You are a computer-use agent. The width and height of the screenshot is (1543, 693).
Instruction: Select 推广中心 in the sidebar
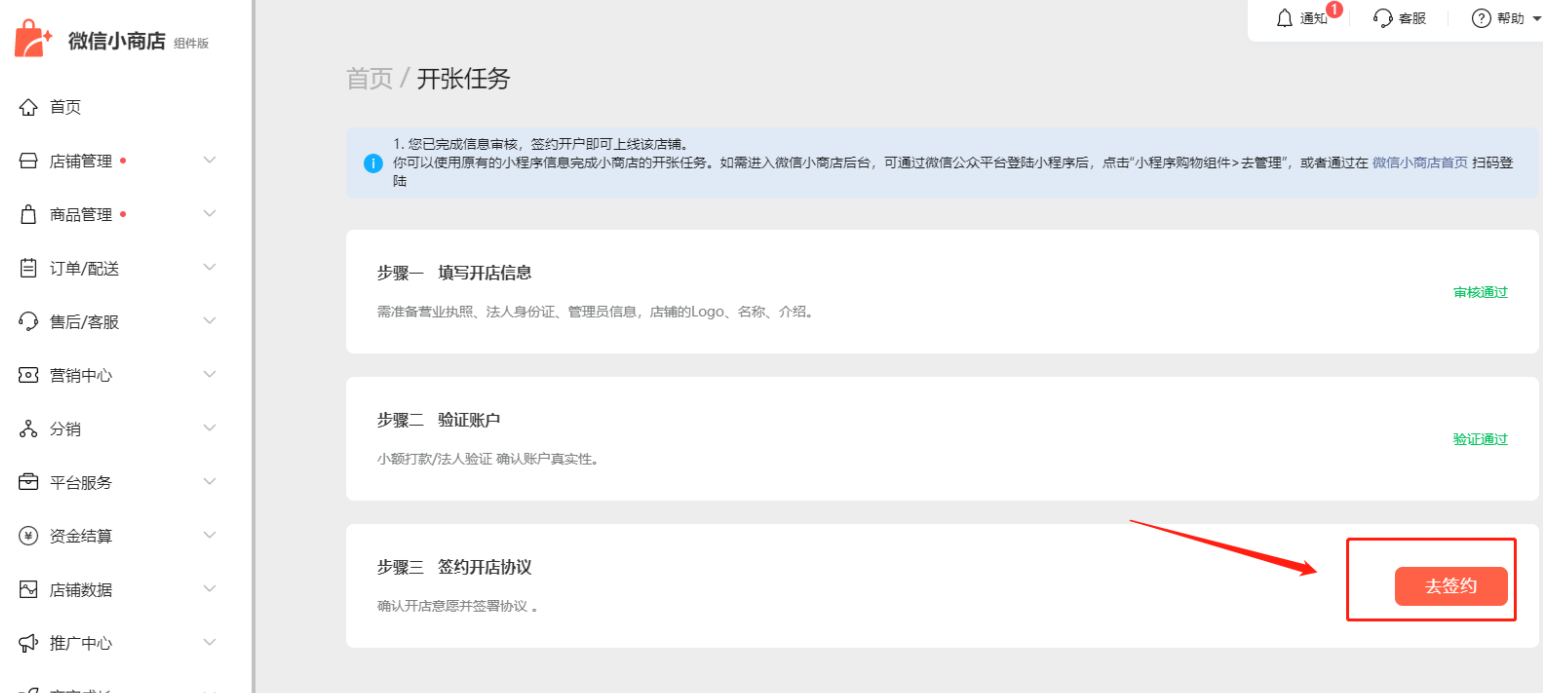[x=81, y=643]
